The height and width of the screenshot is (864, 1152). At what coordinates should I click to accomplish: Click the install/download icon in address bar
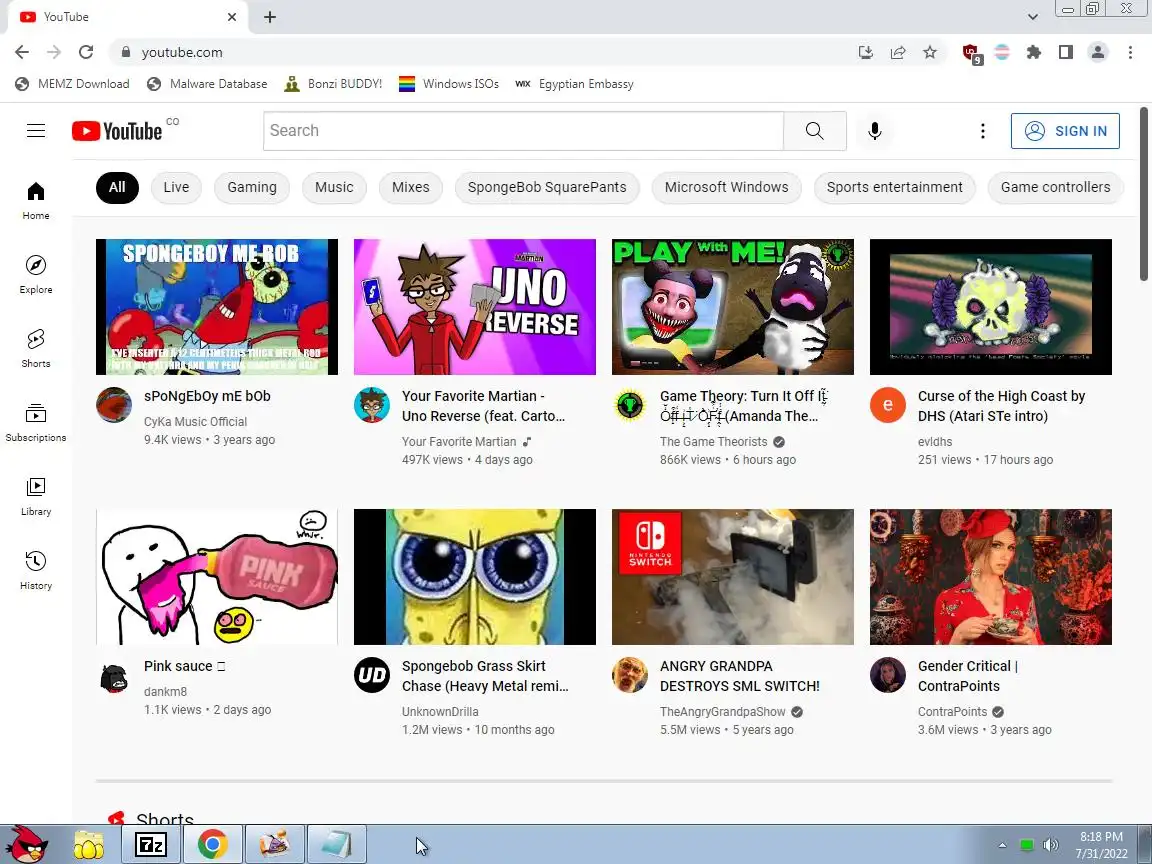[x=865, y=52]
